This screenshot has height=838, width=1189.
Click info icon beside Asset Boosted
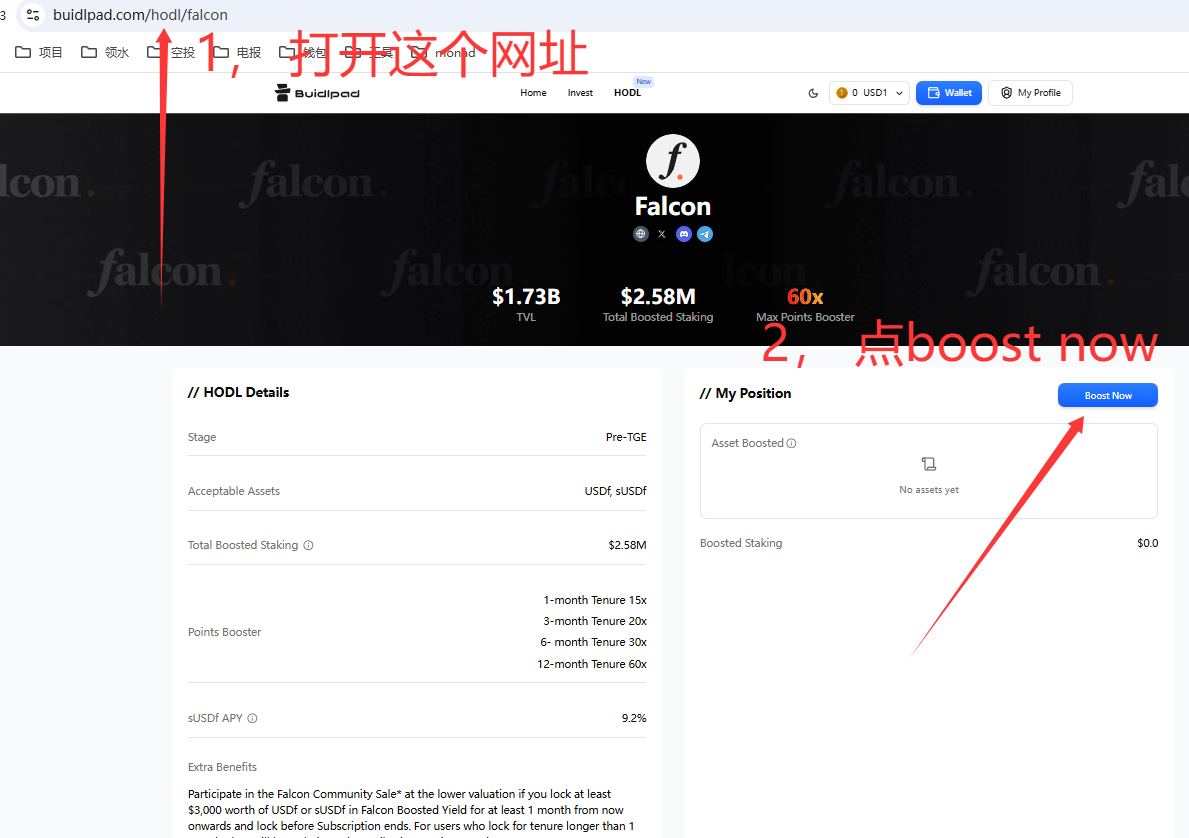point(792,443)
